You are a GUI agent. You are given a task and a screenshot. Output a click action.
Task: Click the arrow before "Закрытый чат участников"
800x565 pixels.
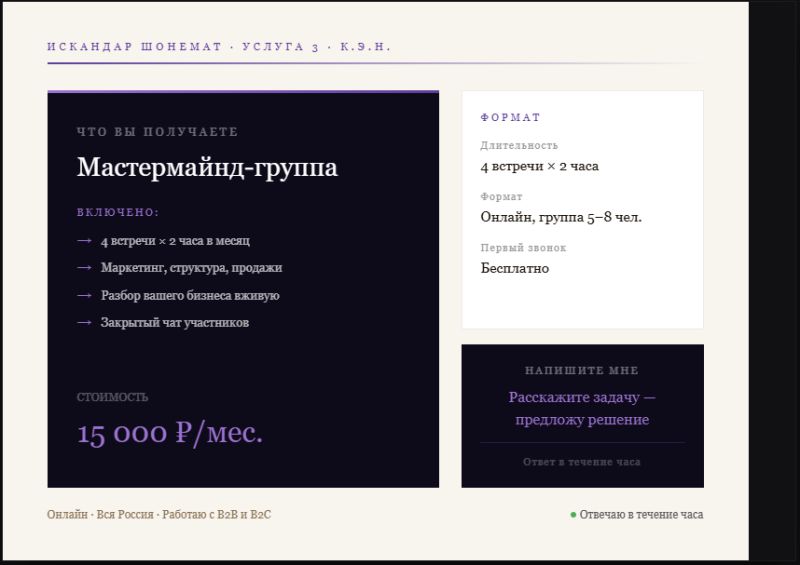84,323
